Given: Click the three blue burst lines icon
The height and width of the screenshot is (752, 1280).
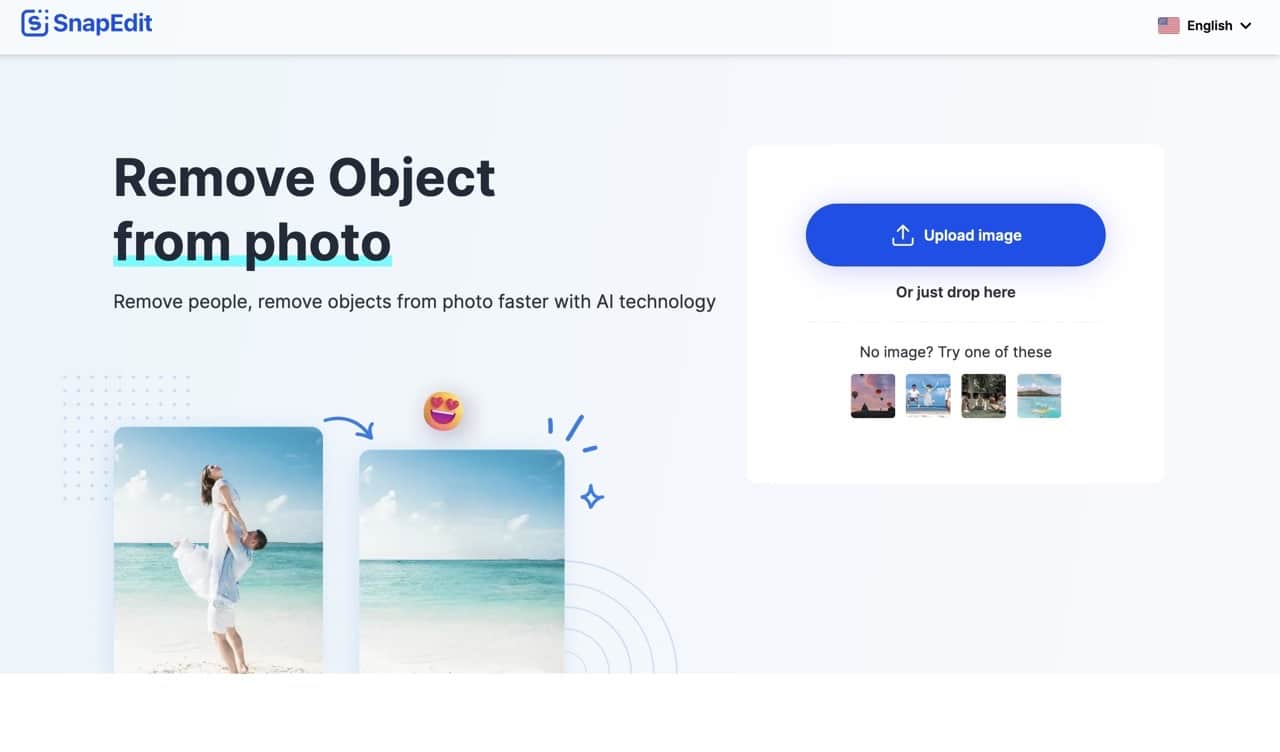Looking at the screenshot, I should (x=572, y=434).
